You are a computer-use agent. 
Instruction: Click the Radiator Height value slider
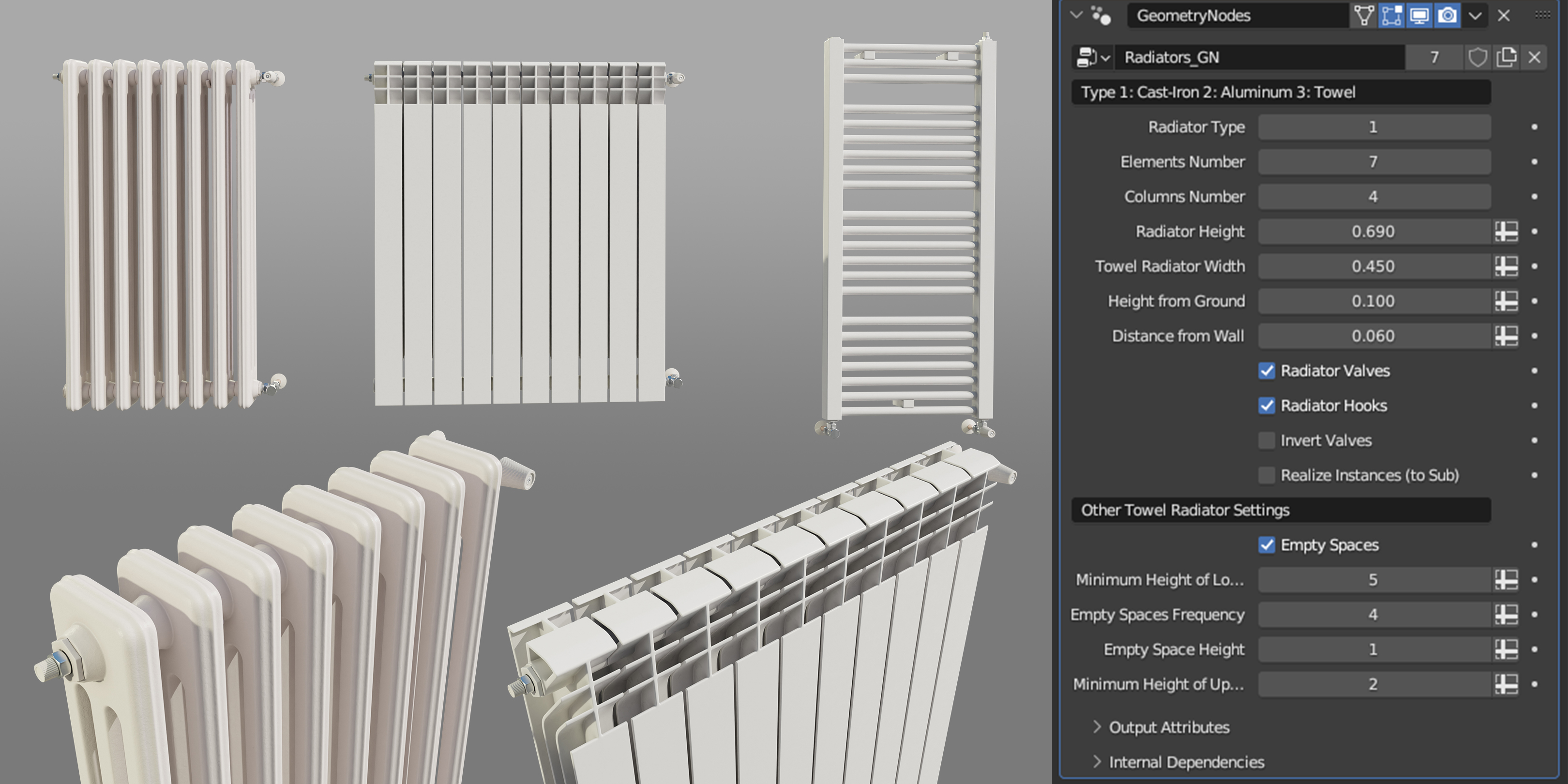tap(1374, 231)
